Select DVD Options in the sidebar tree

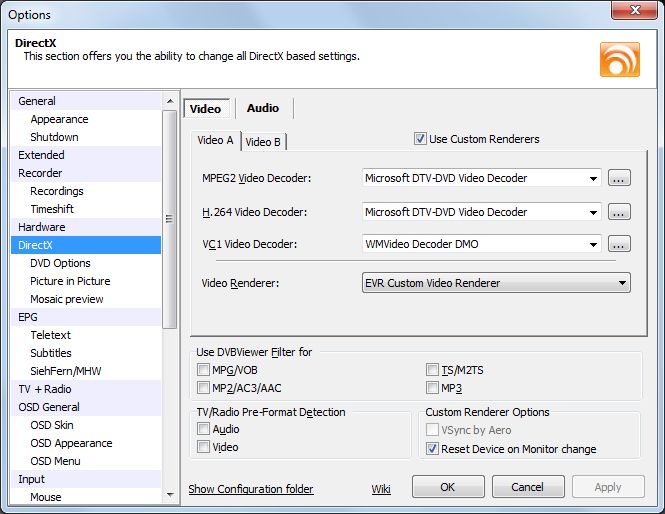60,263
